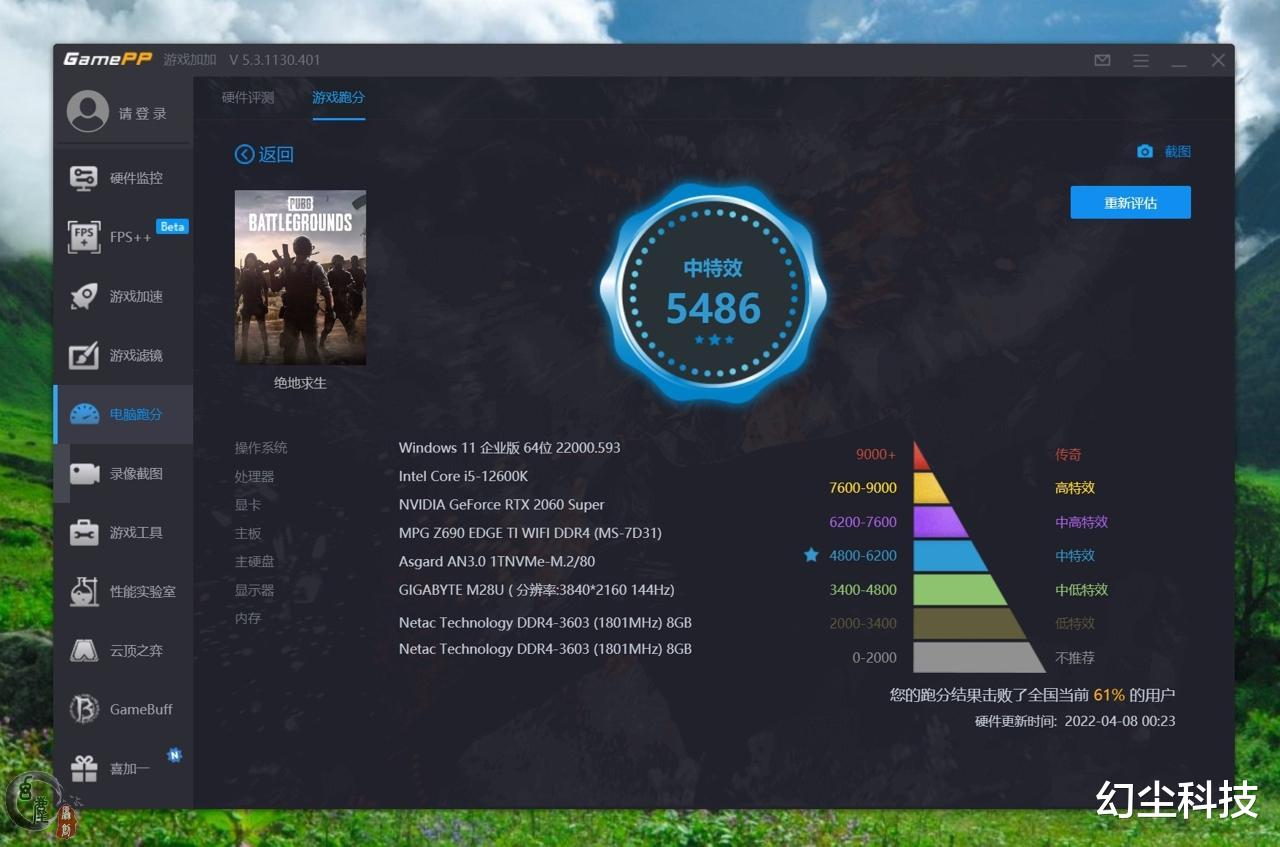The image size is (1280, 847).
Task: Open the 游戏滤镜 filter icon
Action: (84, 355)
